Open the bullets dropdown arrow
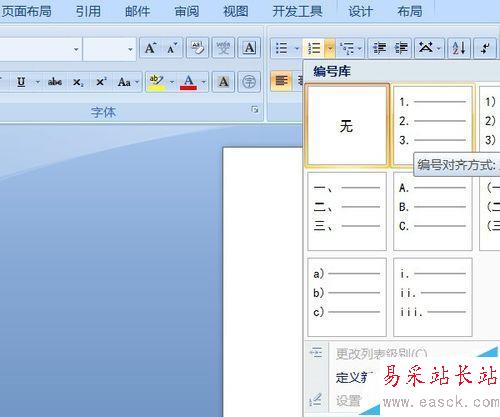The image size is (500, 417). pos(297,49)
